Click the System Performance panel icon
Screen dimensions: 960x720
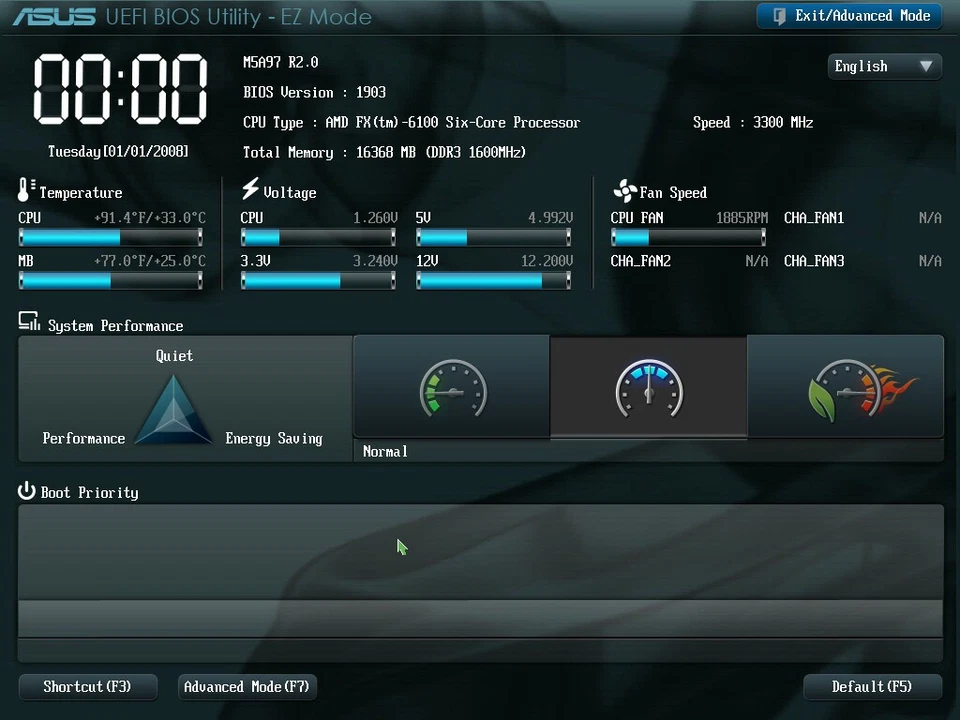click(27, 322)
